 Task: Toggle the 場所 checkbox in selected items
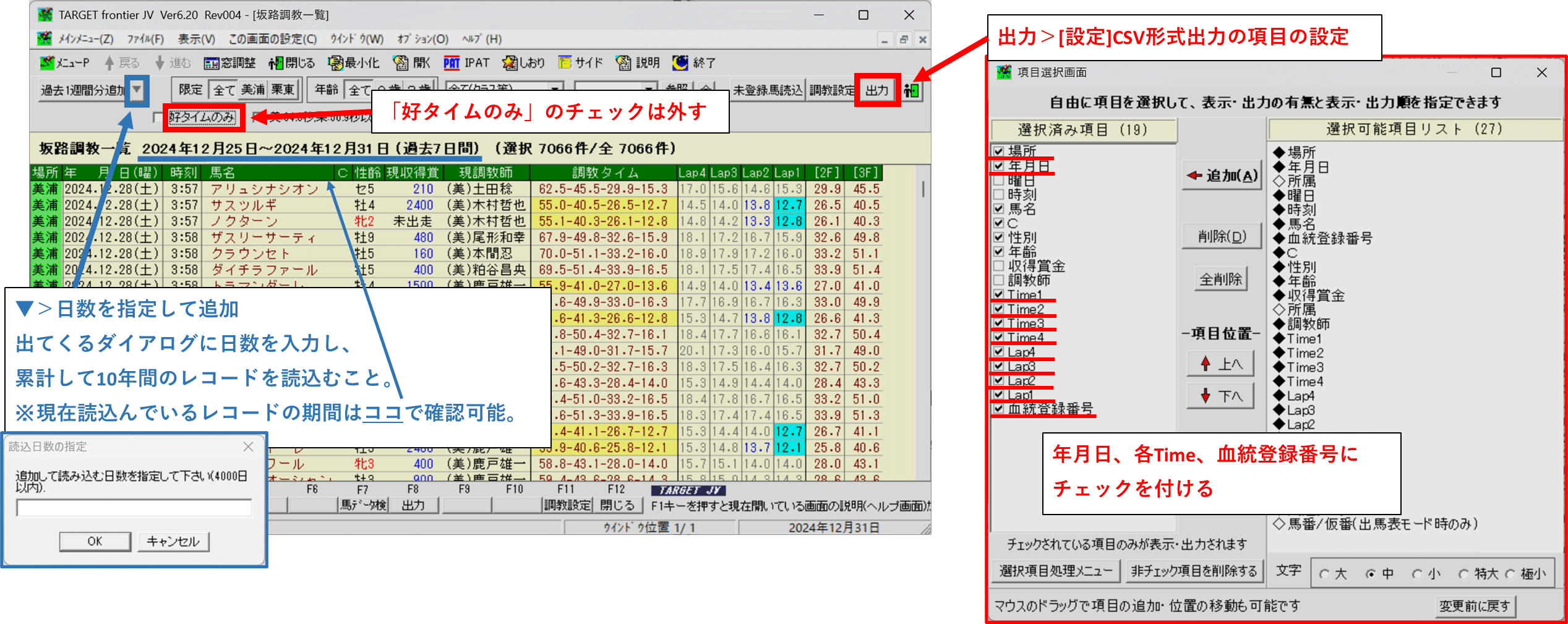tap(999, 151)
